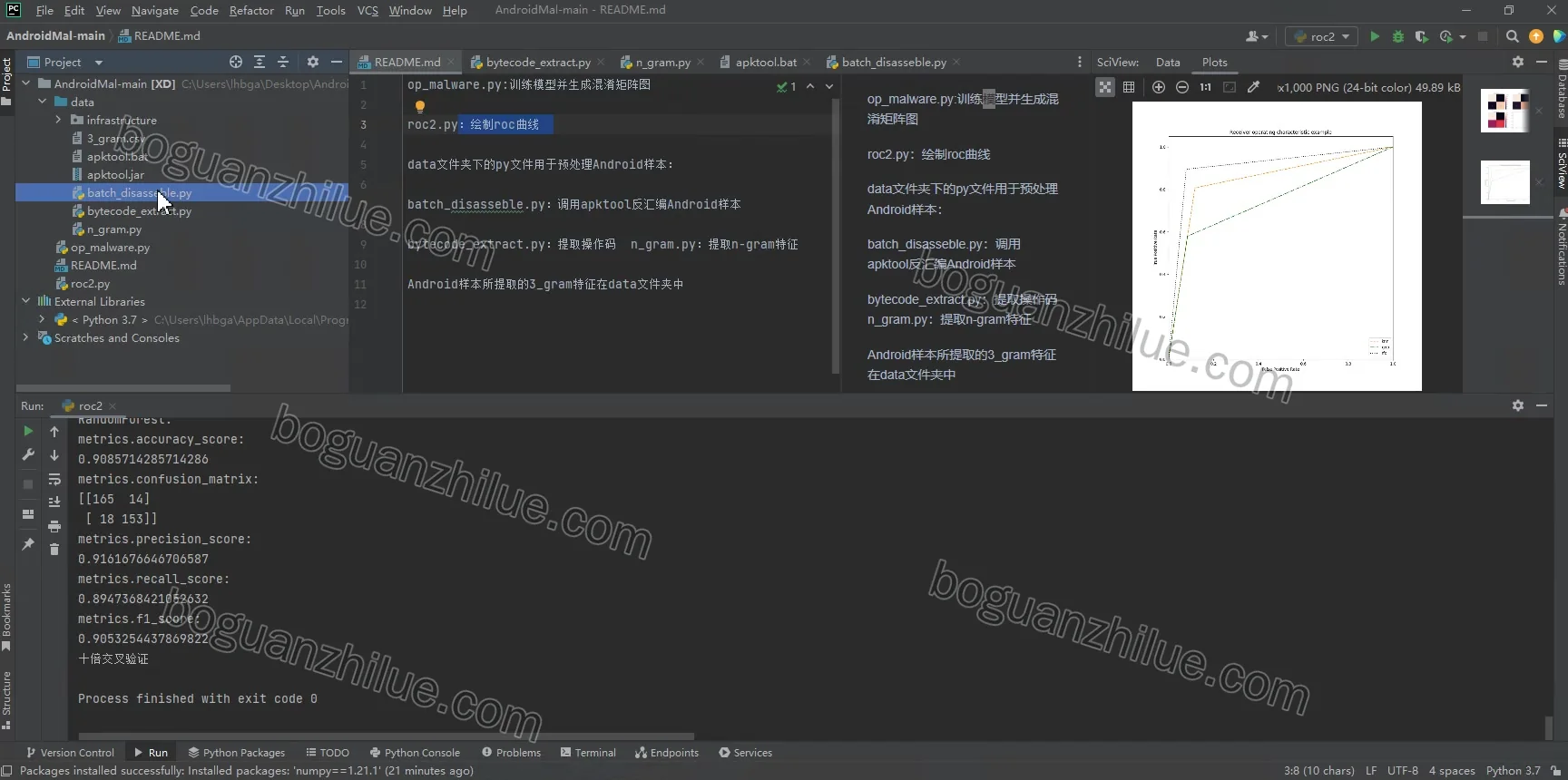Viewport: 1568px width, 780px height.
Task: Click the wrench icon in the Run panel
Action: coord(28,454)
